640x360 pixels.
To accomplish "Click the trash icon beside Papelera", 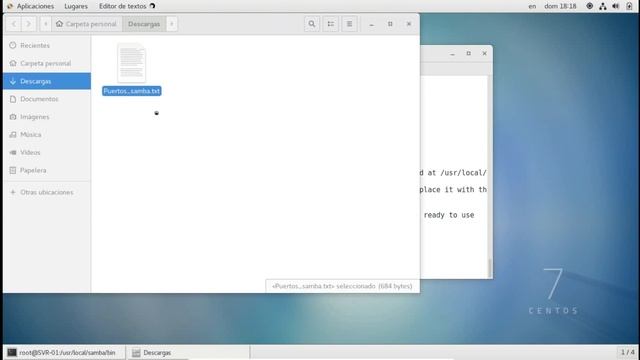I will pyautogui.click(x=13, y=170).
